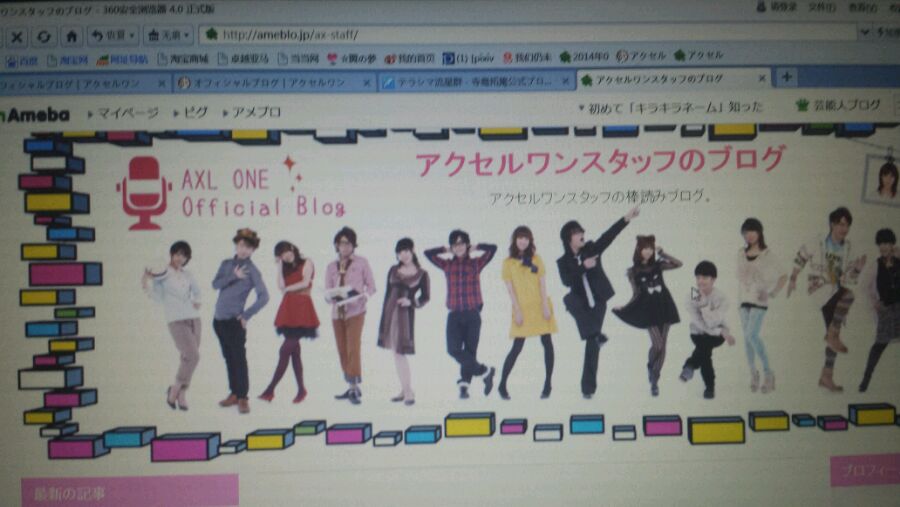Viewport: 900px width, 507px height.
Task: Open the second bookmark with blue text
Action: (68, 60)
